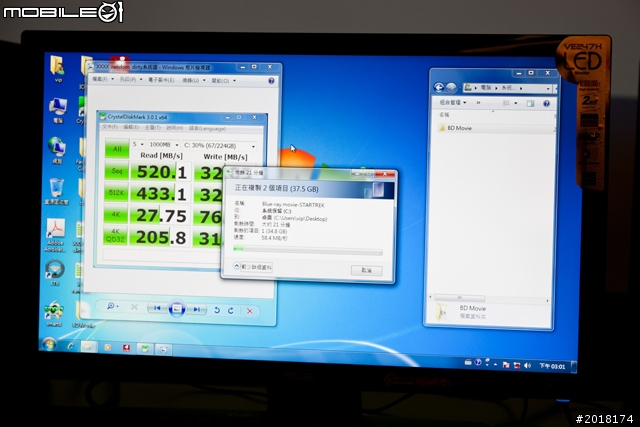Viewport: 640px width, 427px height.
Task: Click Photo Viewer's blue help icon
Action: click(271, 81)
